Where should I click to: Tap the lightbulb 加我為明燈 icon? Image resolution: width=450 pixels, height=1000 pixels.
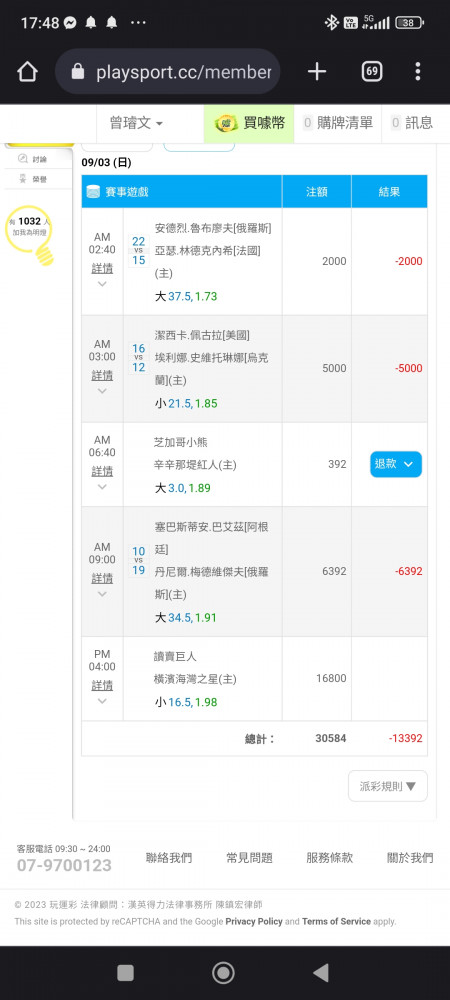coord(28,235)
